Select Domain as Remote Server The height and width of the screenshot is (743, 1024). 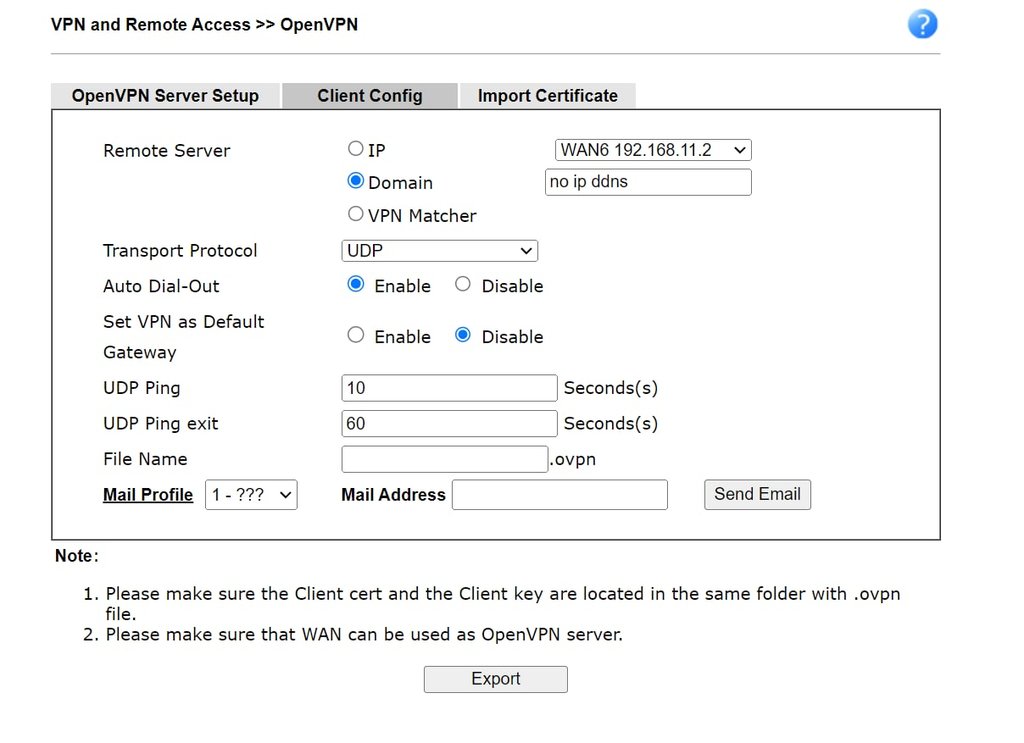coord(355,181)
